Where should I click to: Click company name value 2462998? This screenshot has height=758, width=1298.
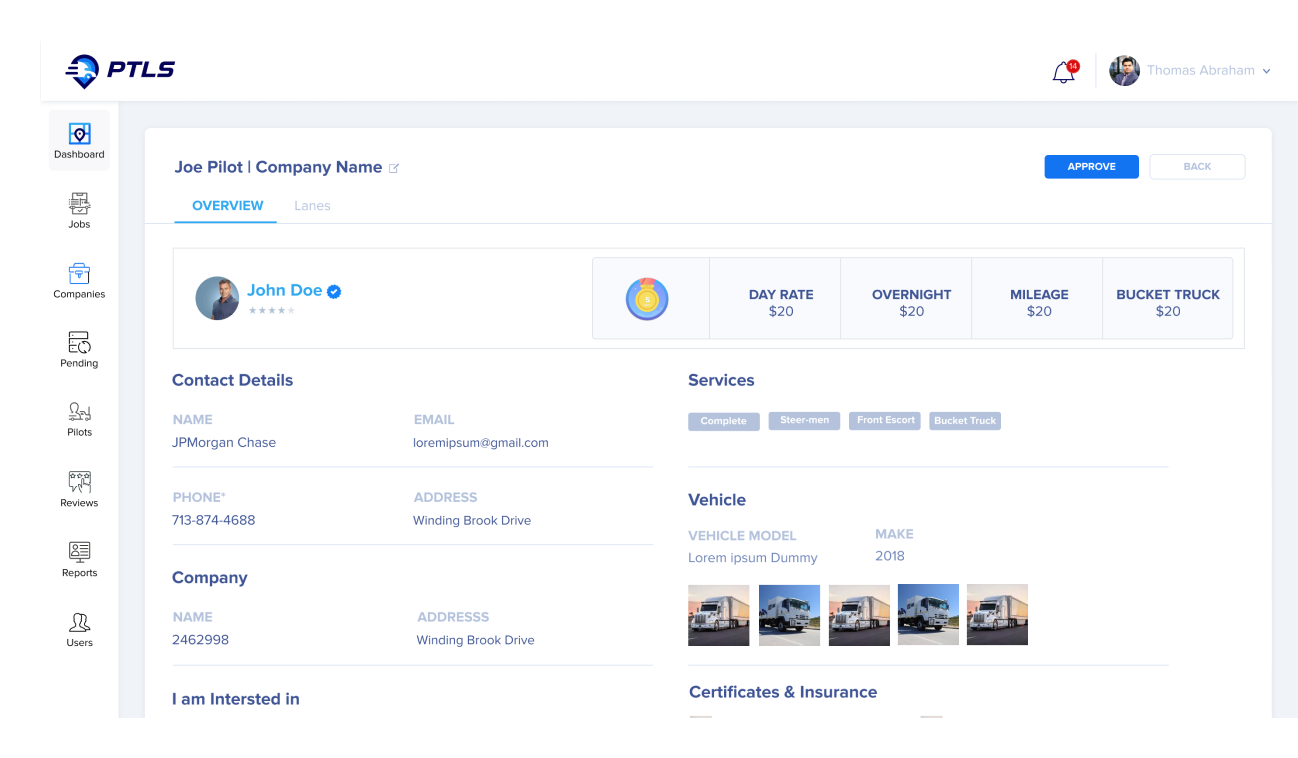(x=200, y=640)
